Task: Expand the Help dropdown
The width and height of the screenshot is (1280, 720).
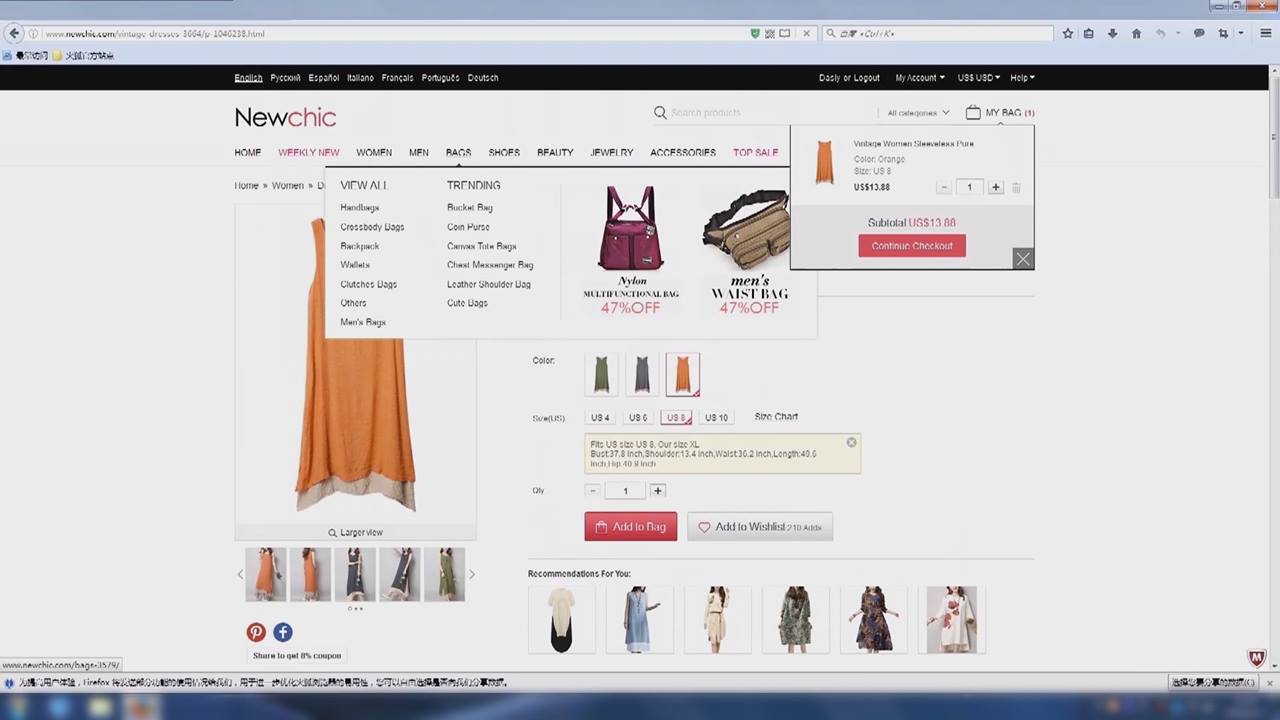Action: [1022, 78]
